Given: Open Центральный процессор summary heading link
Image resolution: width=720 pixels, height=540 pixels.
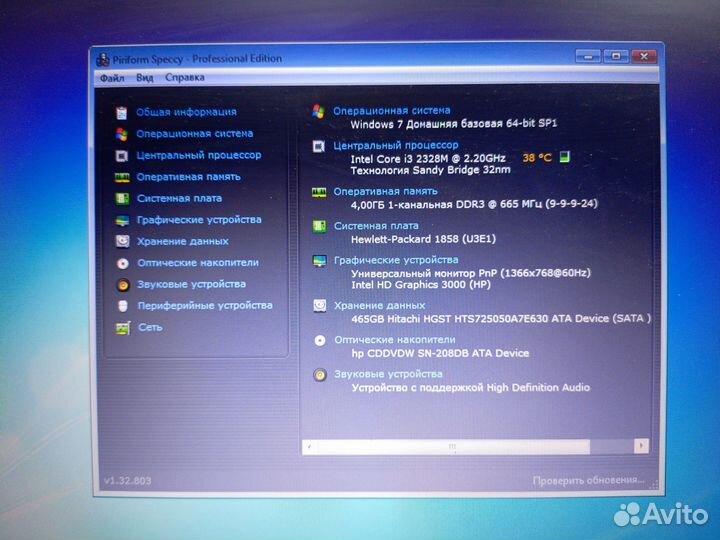Looking at the screenshot, I should [396, 146].
